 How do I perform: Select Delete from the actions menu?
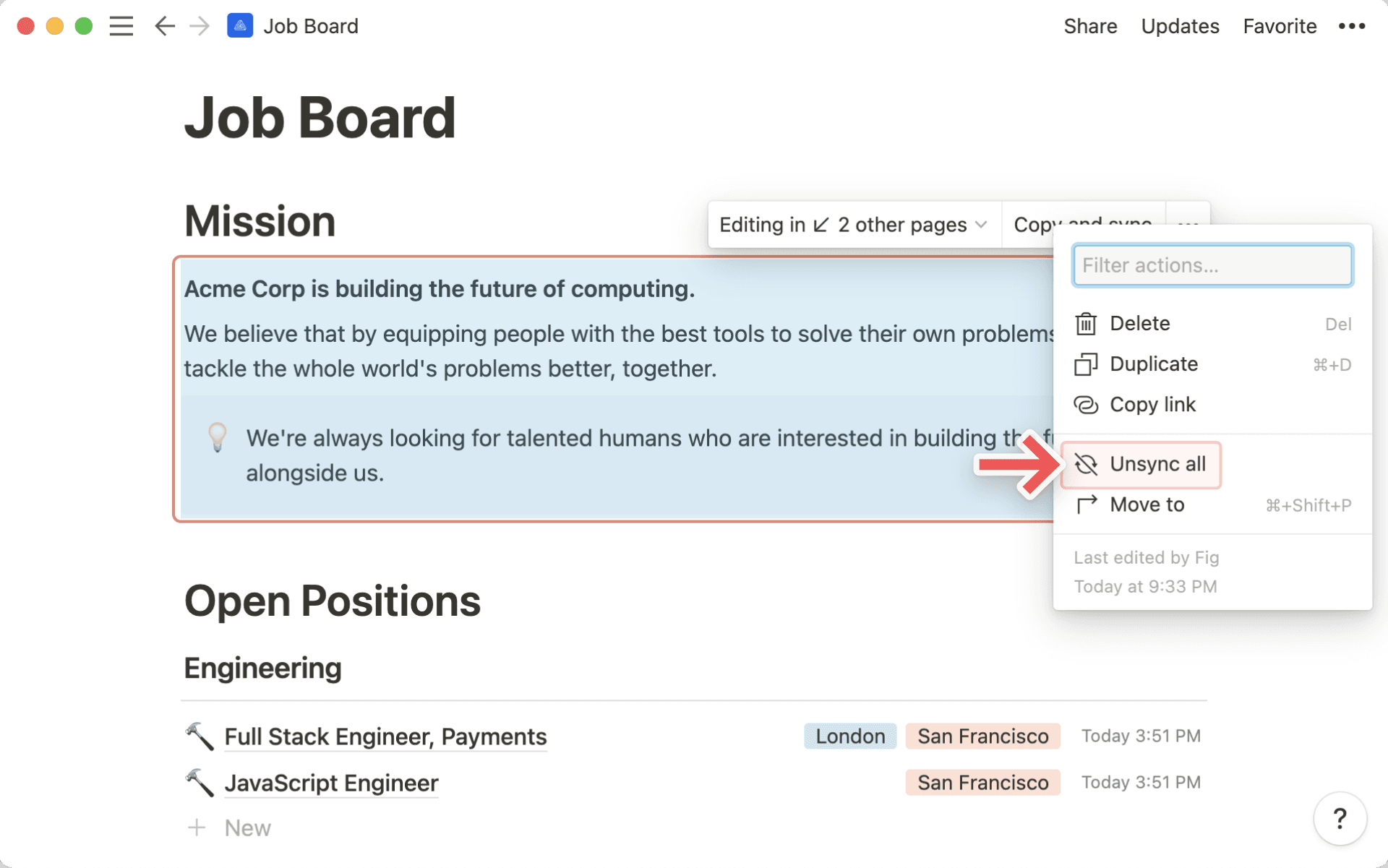click(1139, 324)
